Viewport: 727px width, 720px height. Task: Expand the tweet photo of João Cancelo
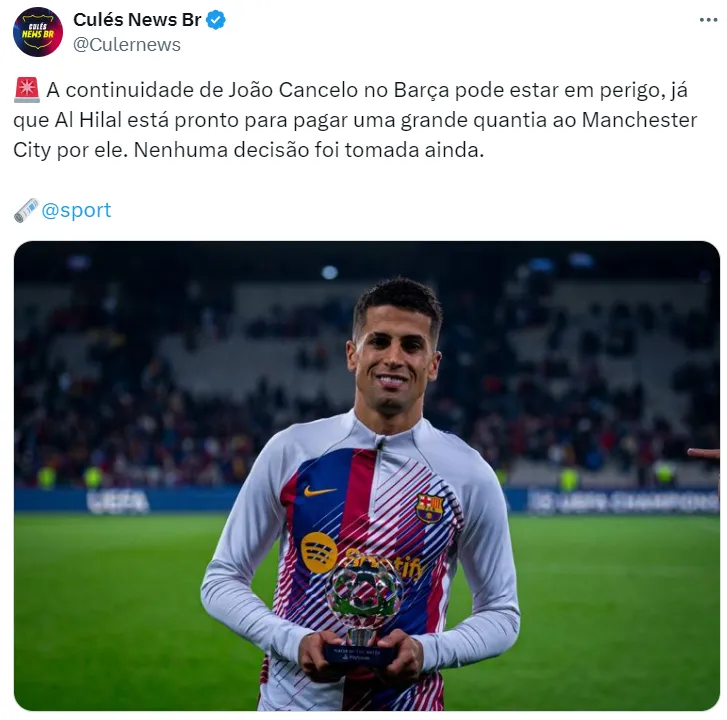[x=367, y=476]
